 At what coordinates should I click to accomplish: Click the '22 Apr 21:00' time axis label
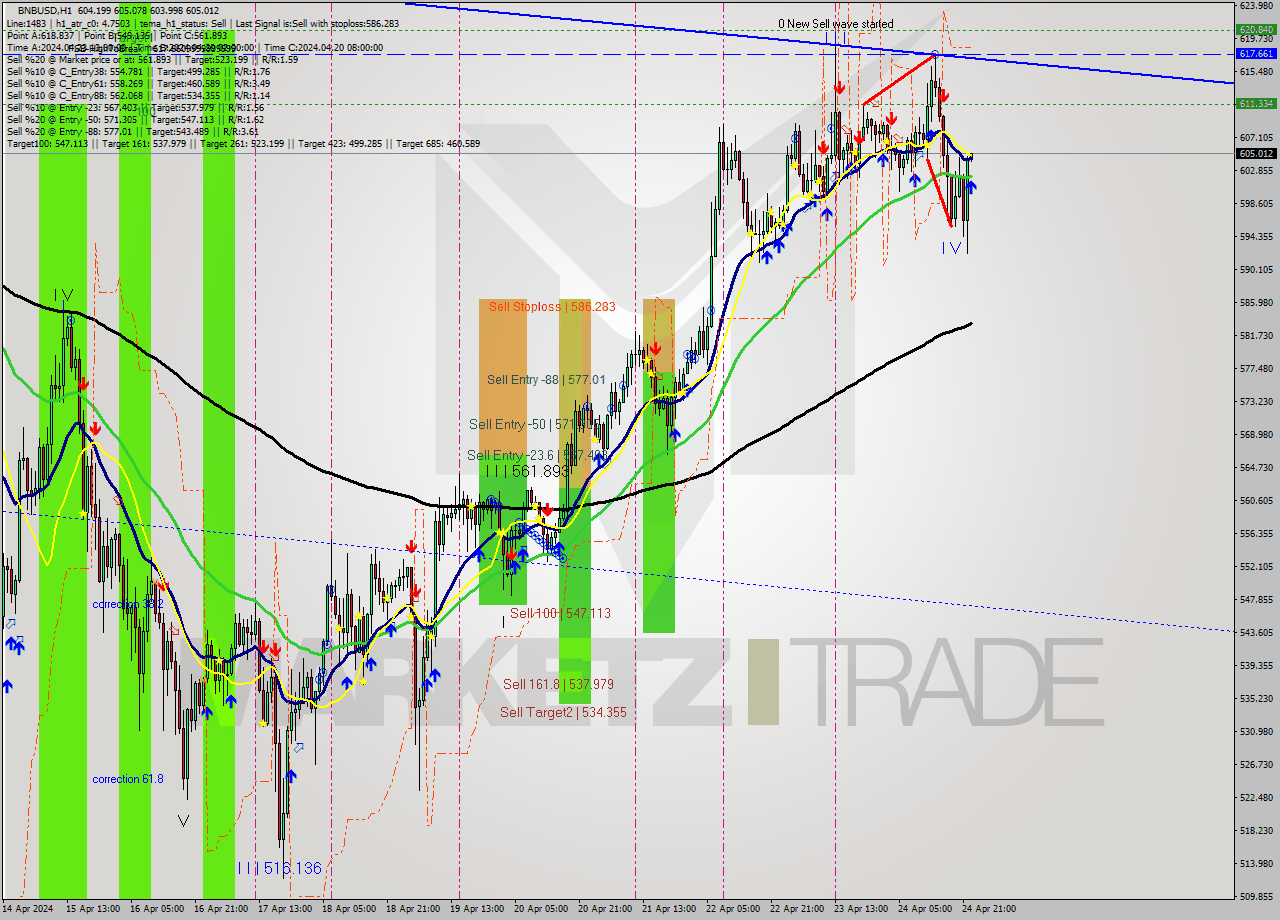pos(797,910)
